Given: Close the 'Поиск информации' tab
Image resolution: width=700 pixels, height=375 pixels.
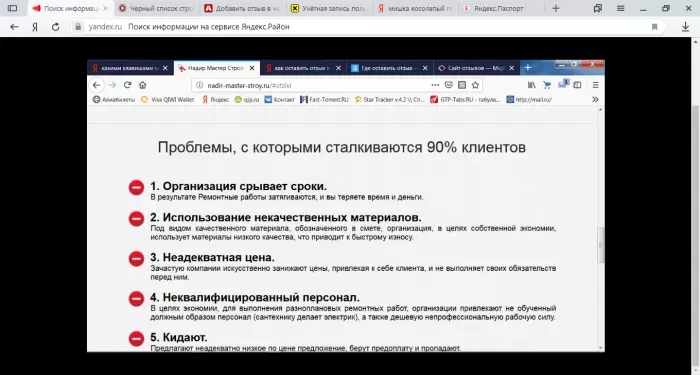Looking at the screenshot, I should click(x=106, y=8).
